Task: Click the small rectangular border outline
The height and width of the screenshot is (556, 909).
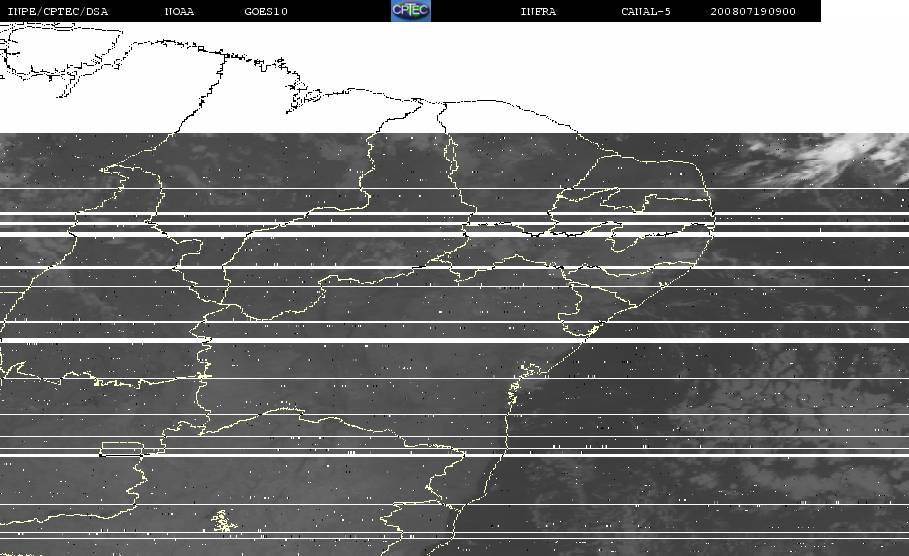Action: tap(122, 449)
